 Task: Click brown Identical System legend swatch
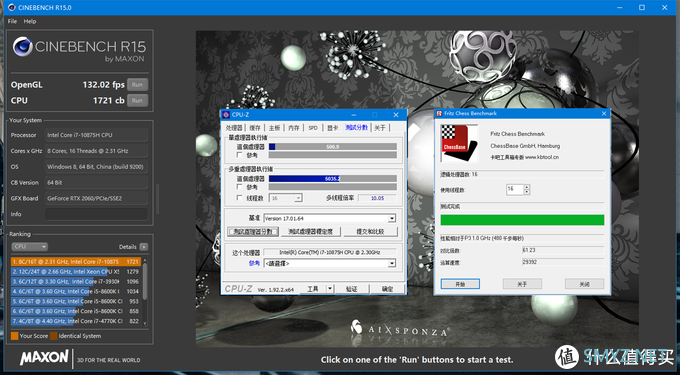pyautogui.click(x=53, y=336)
